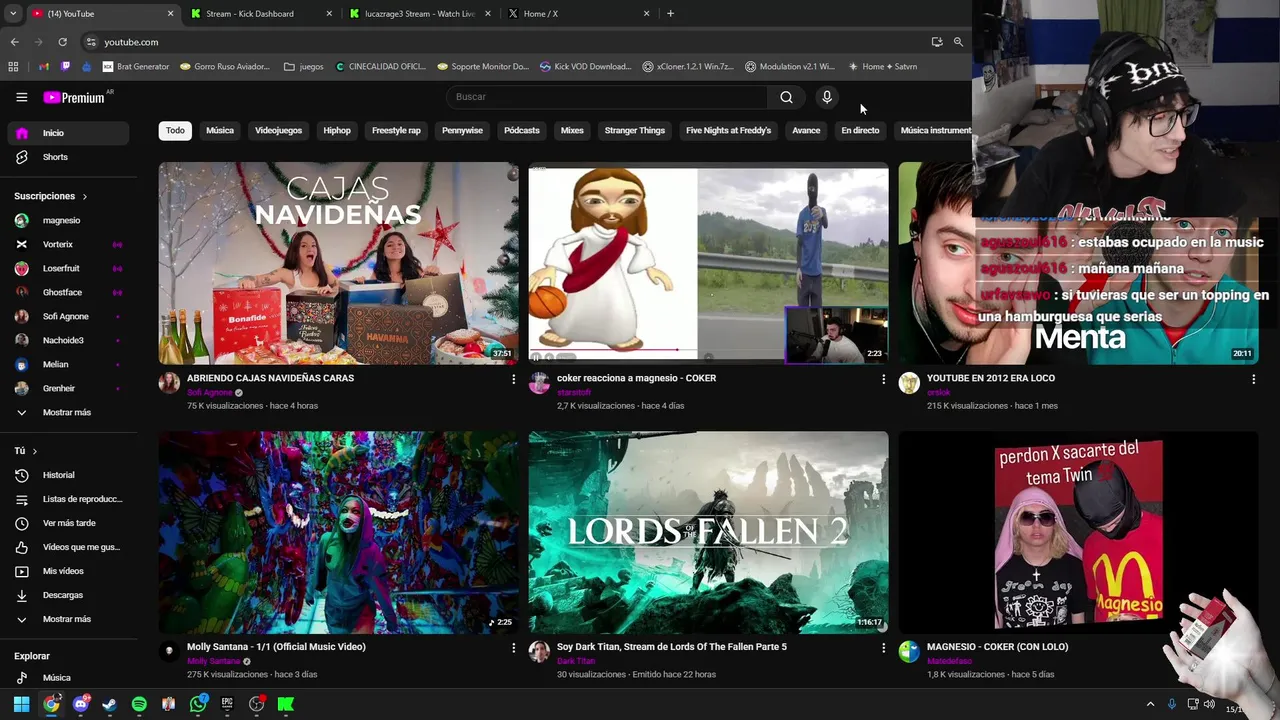Open OBS Studio from the taskbar

256,704
